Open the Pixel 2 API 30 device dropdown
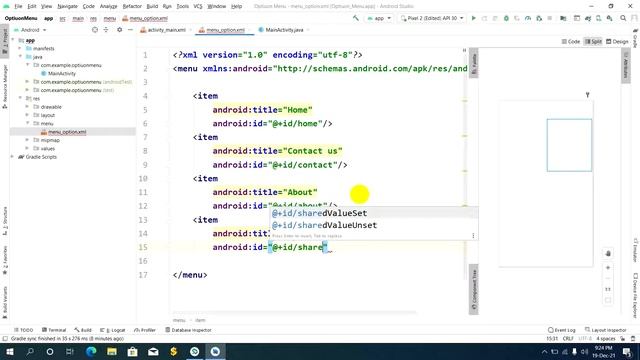The height and width of the screenshot is (360, 640). 432,18
